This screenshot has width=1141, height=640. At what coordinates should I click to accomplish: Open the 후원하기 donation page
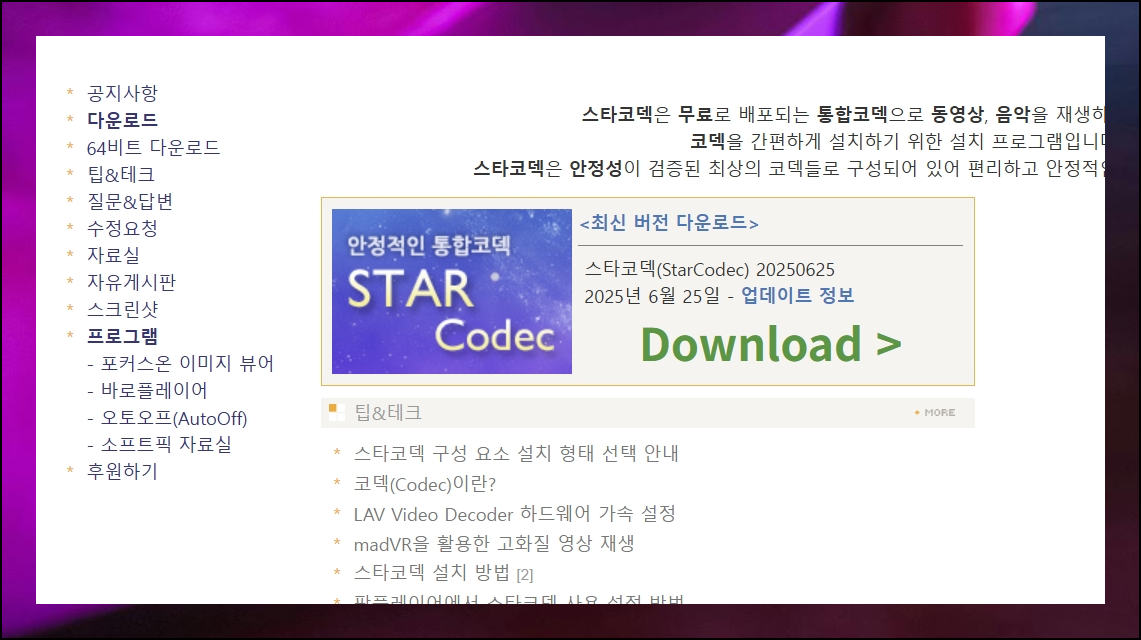tap(122, 471)
